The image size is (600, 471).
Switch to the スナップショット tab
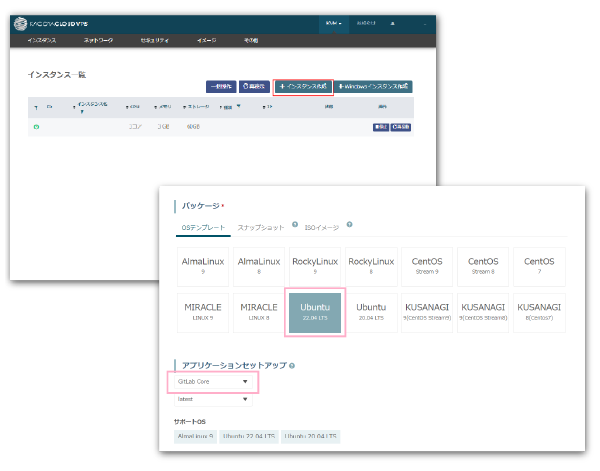261,227
